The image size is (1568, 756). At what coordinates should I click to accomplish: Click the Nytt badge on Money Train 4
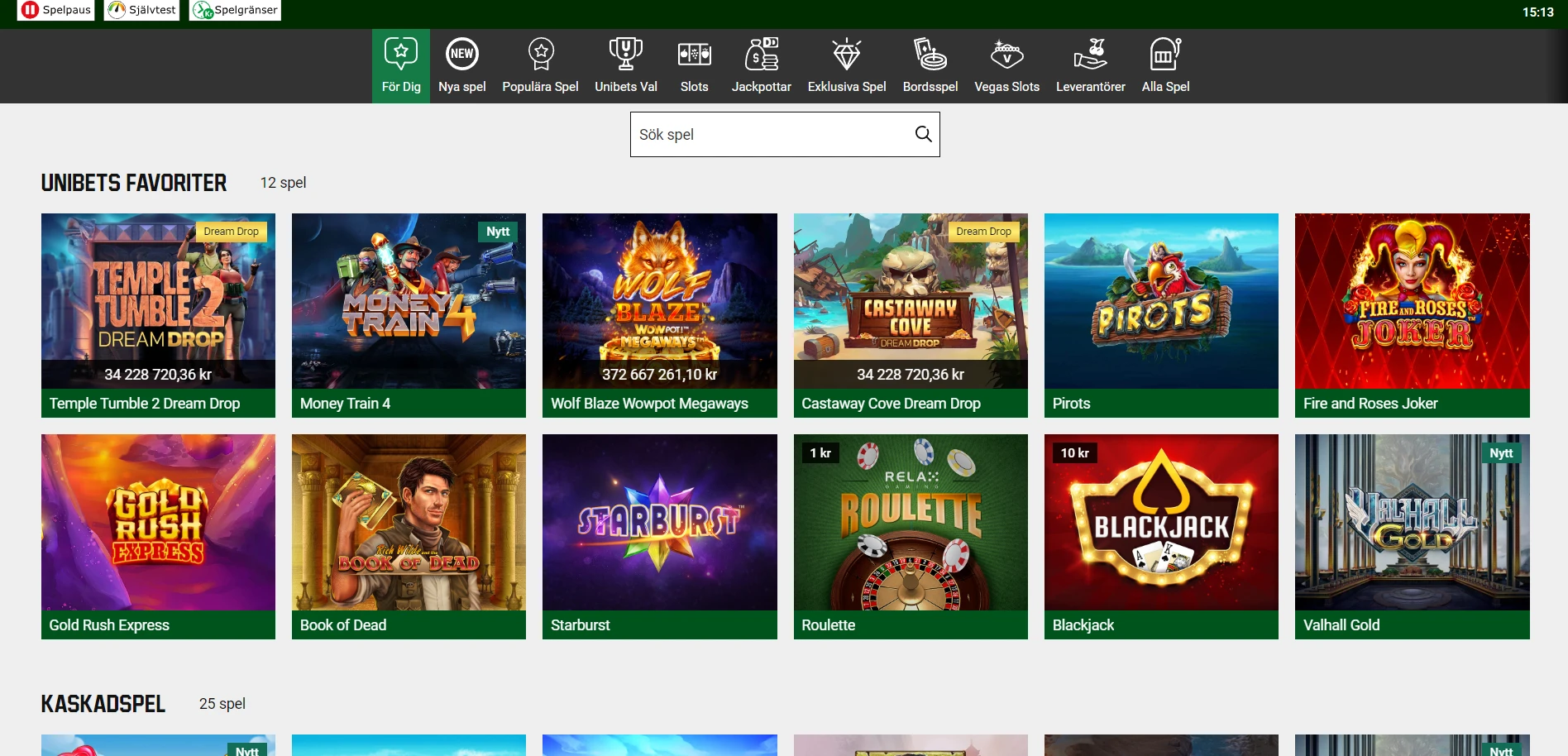[498, 232]
